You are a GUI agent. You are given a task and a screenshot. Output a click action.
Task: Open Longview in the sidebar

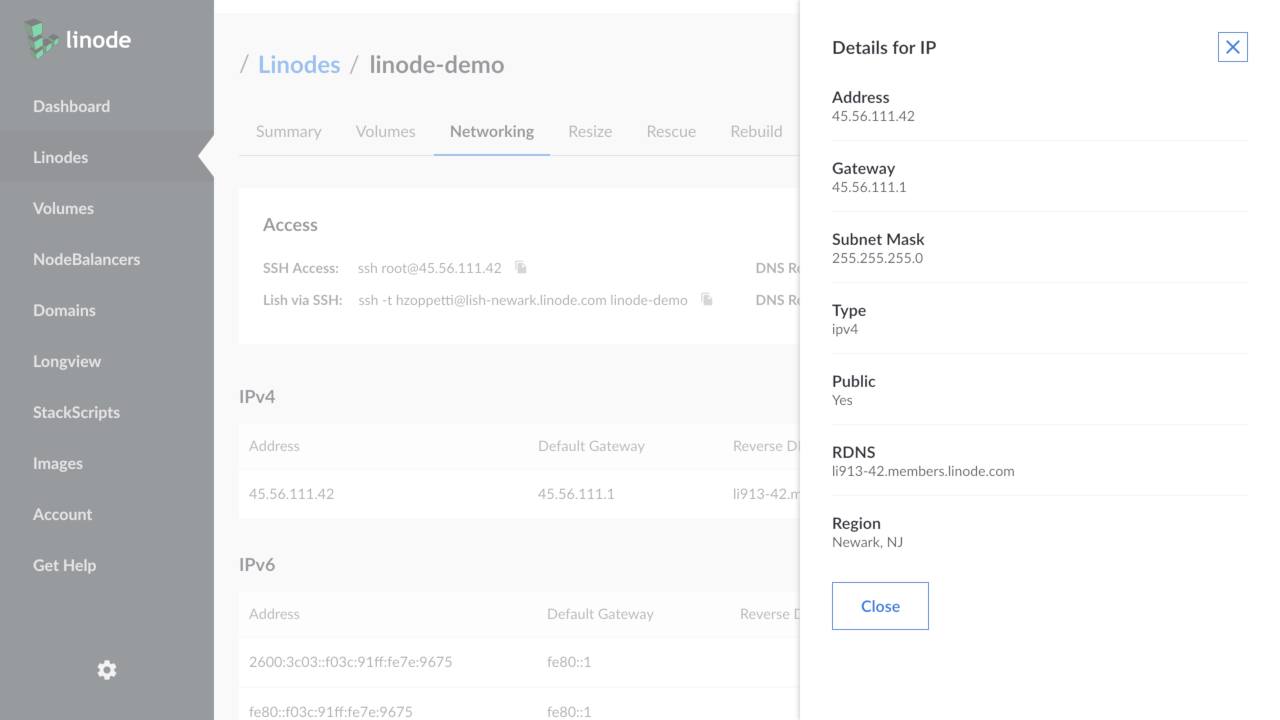(x=67, y=361)
